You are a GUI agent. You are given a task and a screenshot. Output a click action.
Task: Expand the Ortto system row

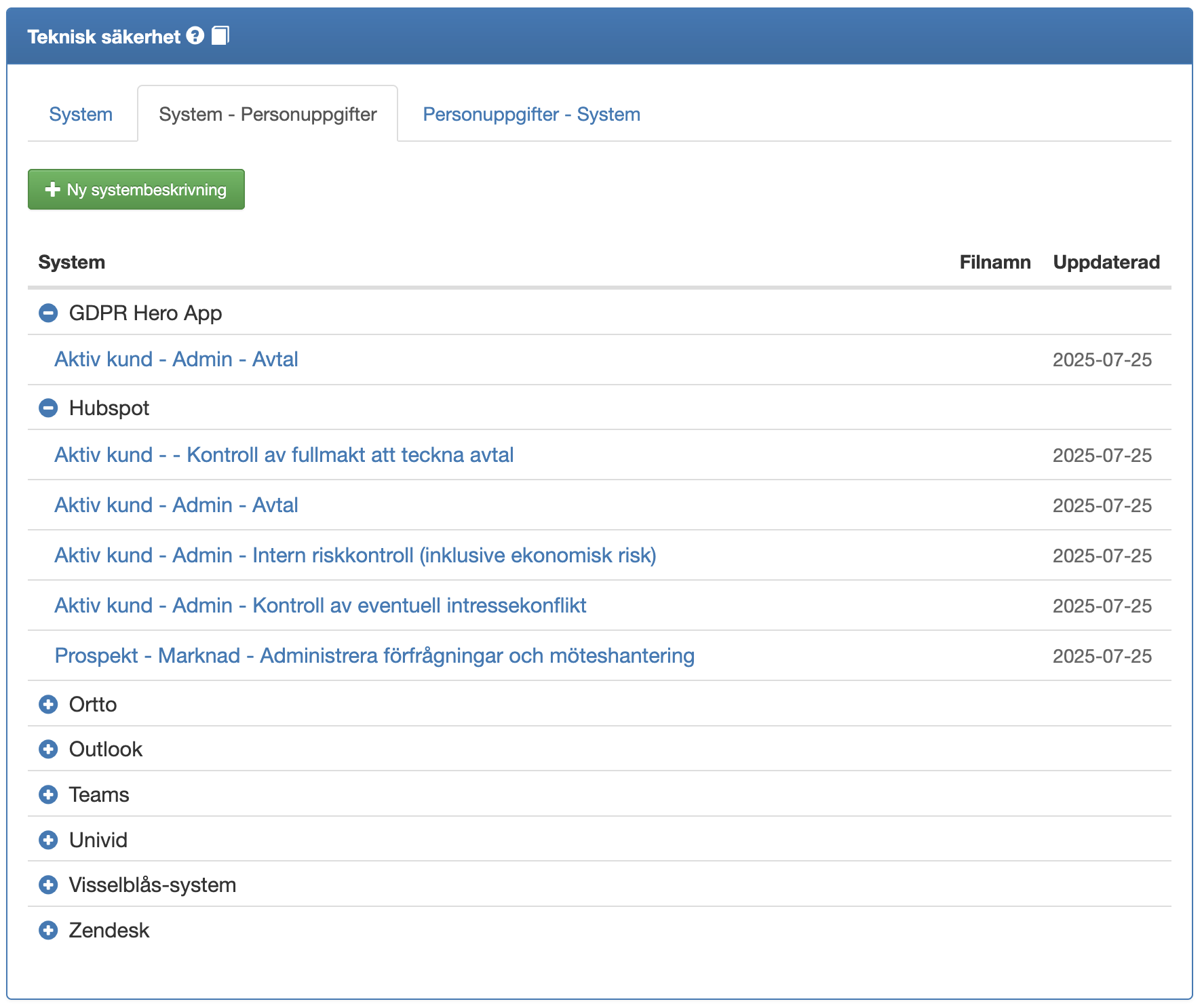point(48,705)
